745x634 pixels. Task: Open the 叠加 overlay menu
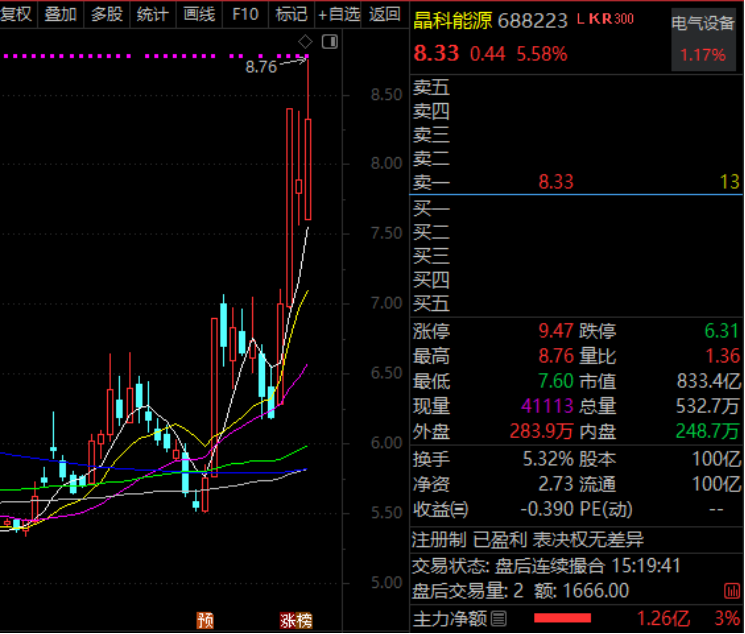(x=61, y=14)
